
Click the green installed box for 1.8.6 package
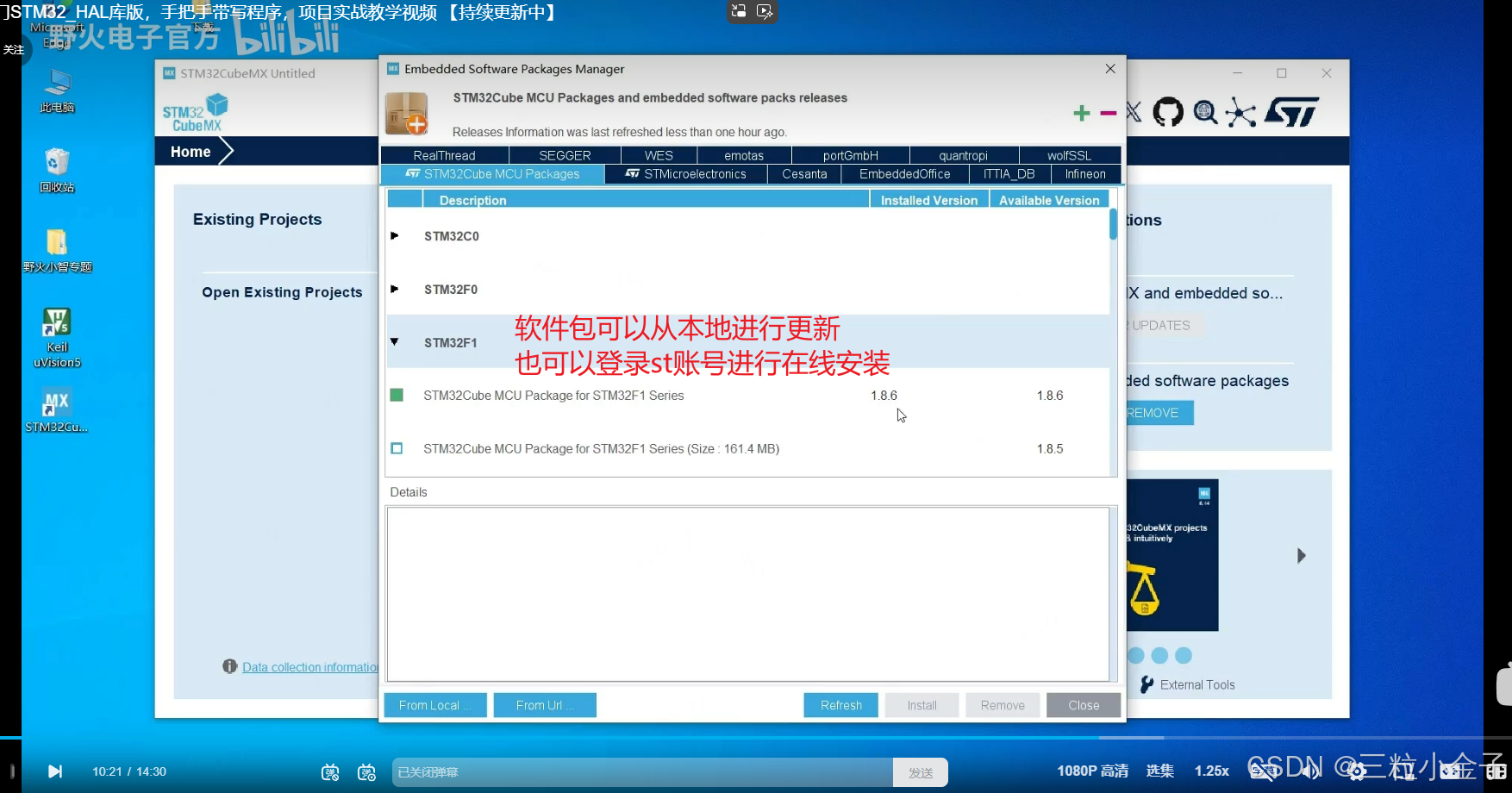pos(397,395)
